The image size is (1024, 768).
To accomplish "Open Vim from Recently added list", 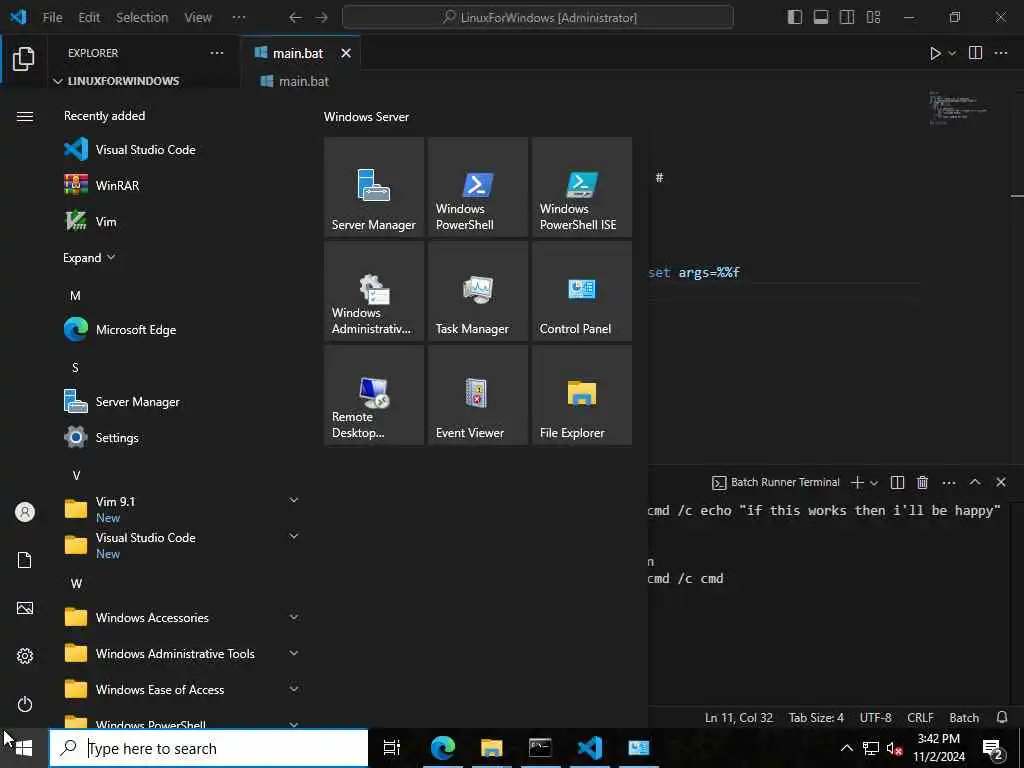I will tap(181, 221).
